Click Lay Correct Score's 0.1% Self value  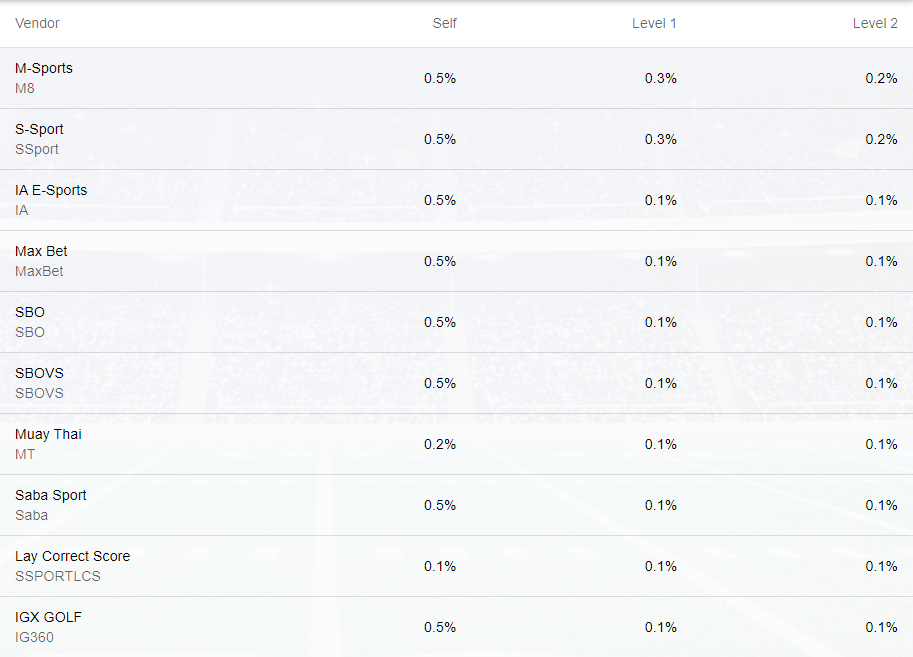[440, 566]
